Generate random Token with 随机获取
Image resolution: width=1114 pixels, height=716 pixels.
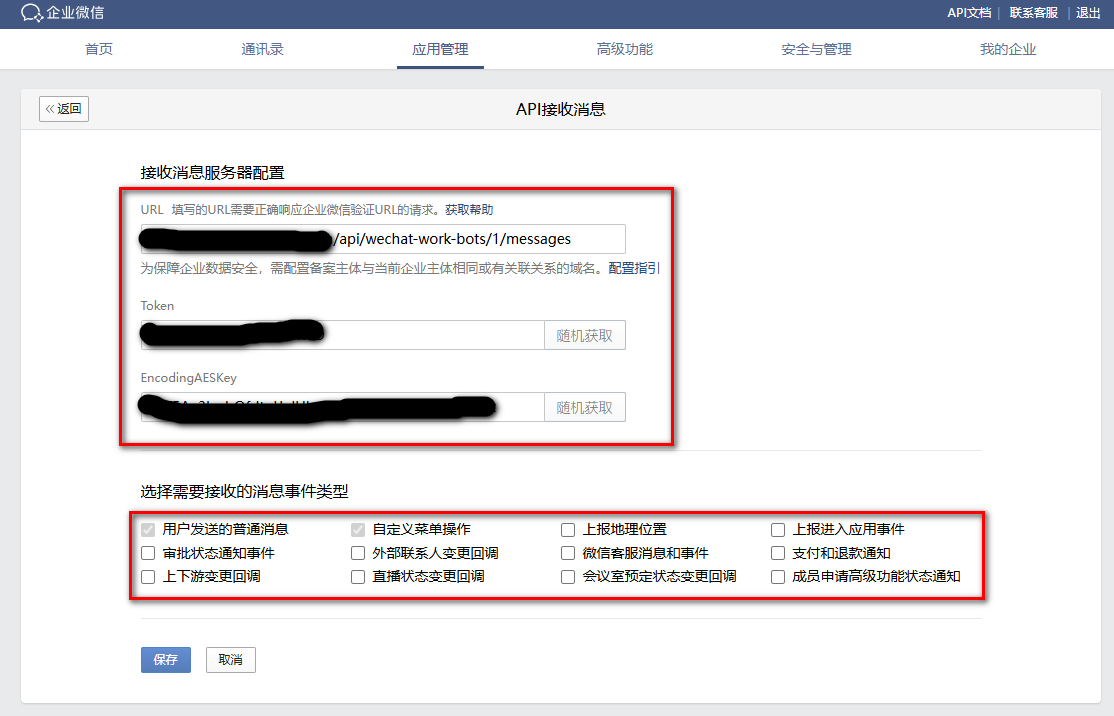click(x=585, y=335)
